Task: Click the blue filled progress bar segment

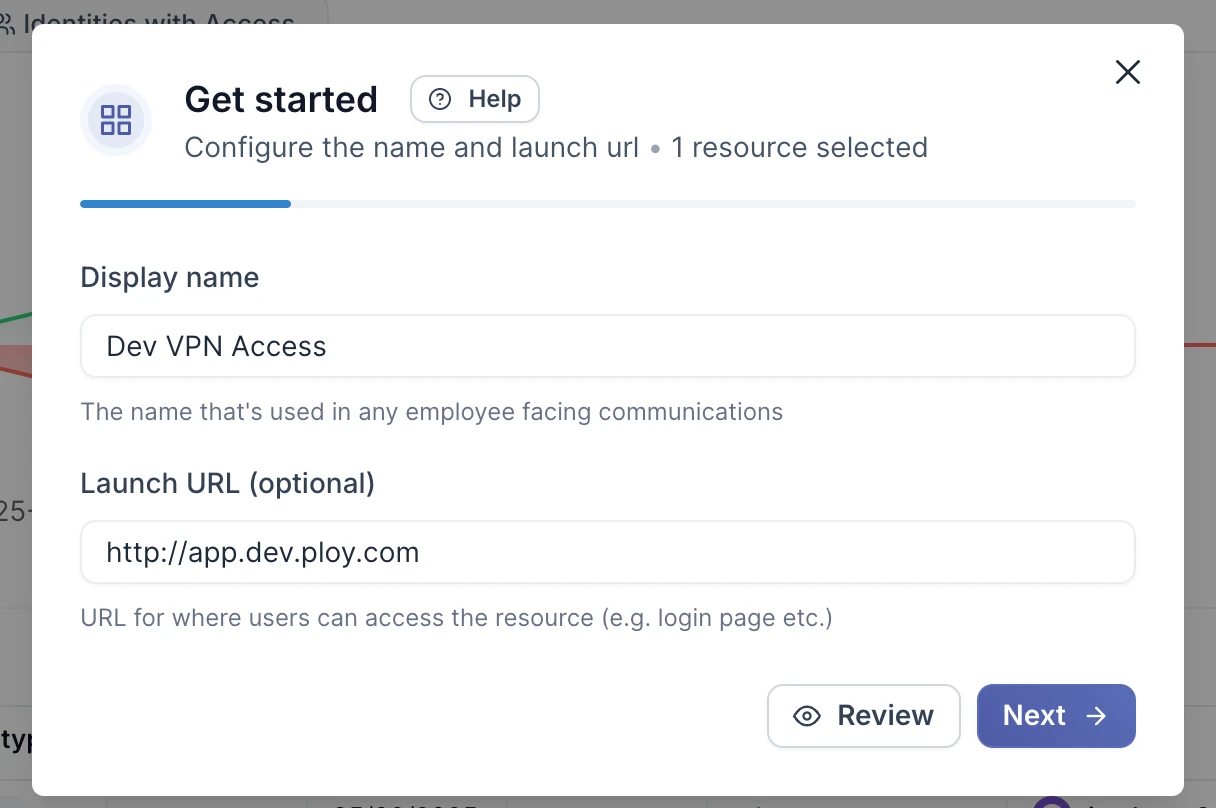Action: [x=186, y=204]
